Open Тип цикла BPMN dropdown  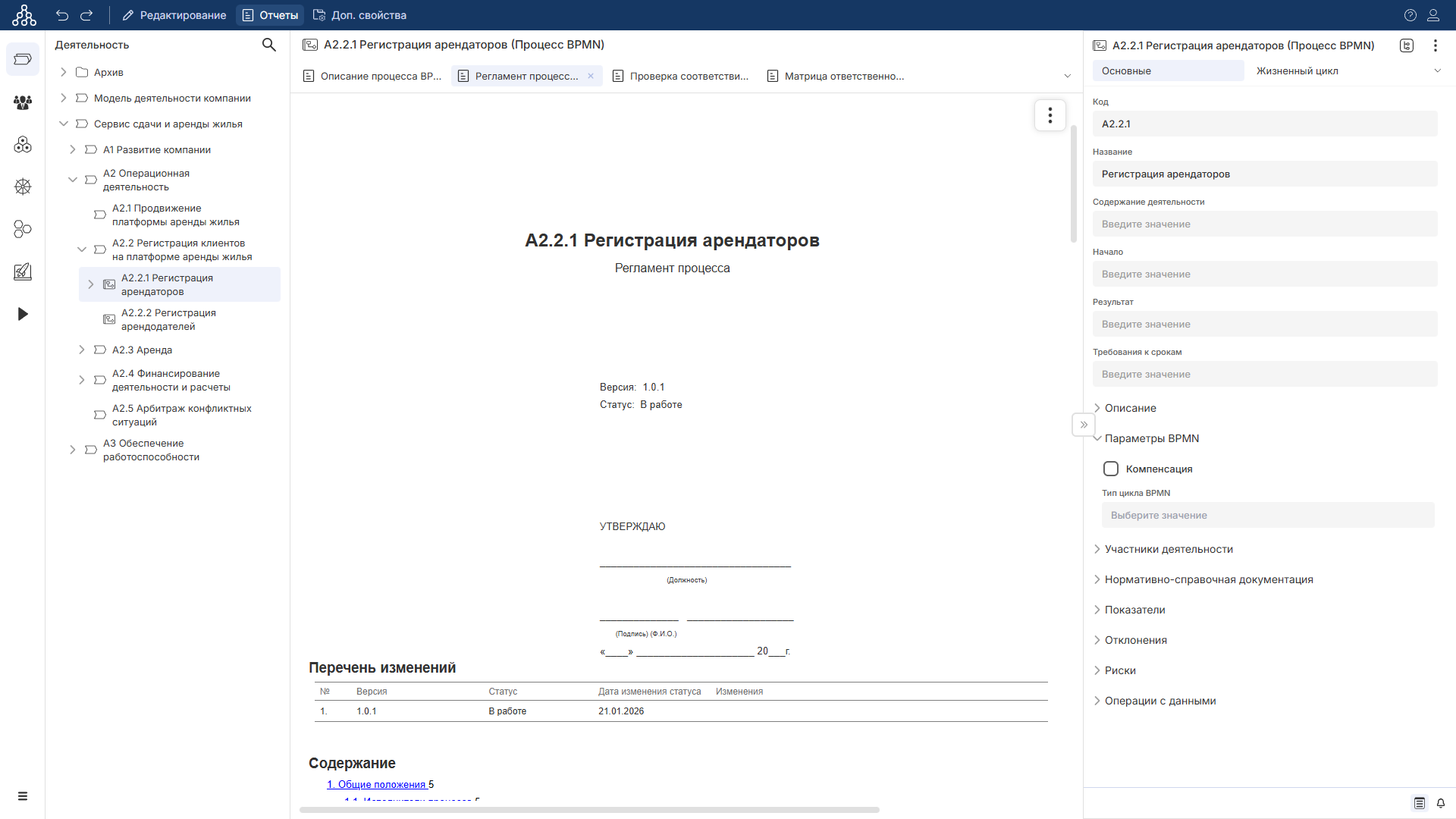point(1267,515)
